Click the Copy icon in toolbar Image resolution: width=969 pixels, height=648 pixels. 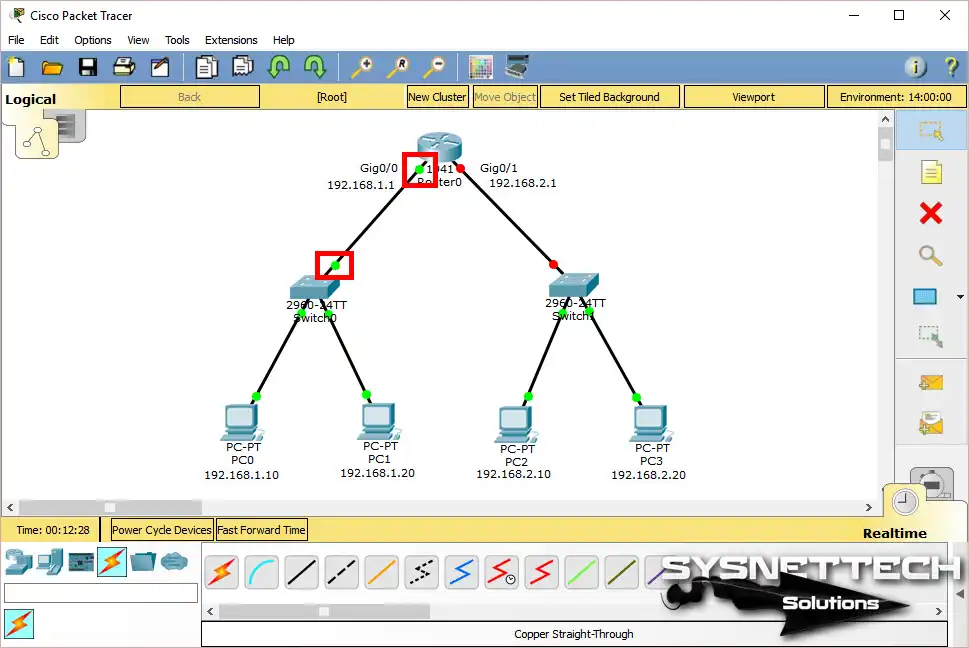[206, 67]
